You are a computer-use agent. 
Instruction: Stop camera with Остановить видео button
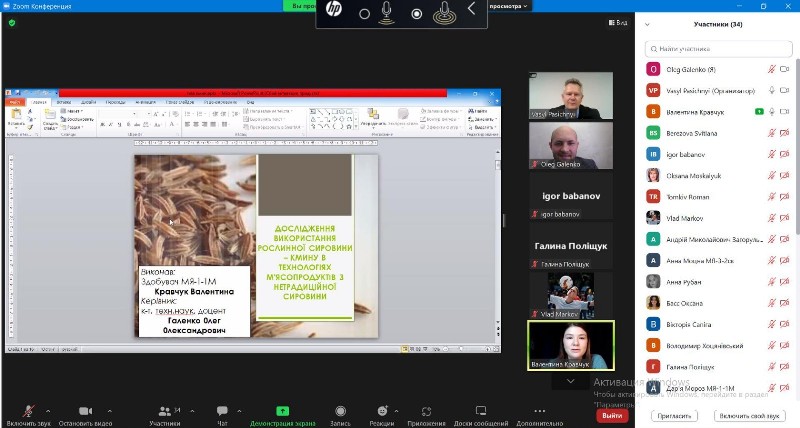click(x=86, y=411)
